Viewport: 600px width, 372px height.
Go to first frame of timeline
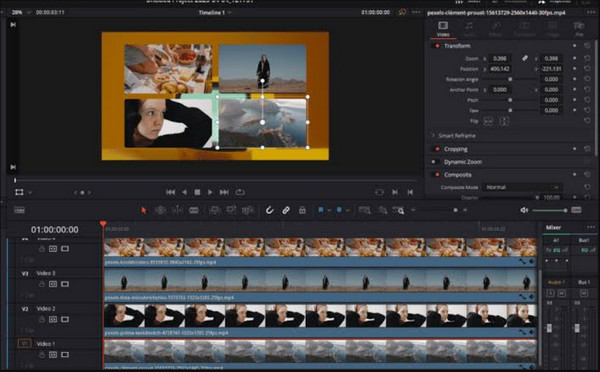tap(171, 192)
